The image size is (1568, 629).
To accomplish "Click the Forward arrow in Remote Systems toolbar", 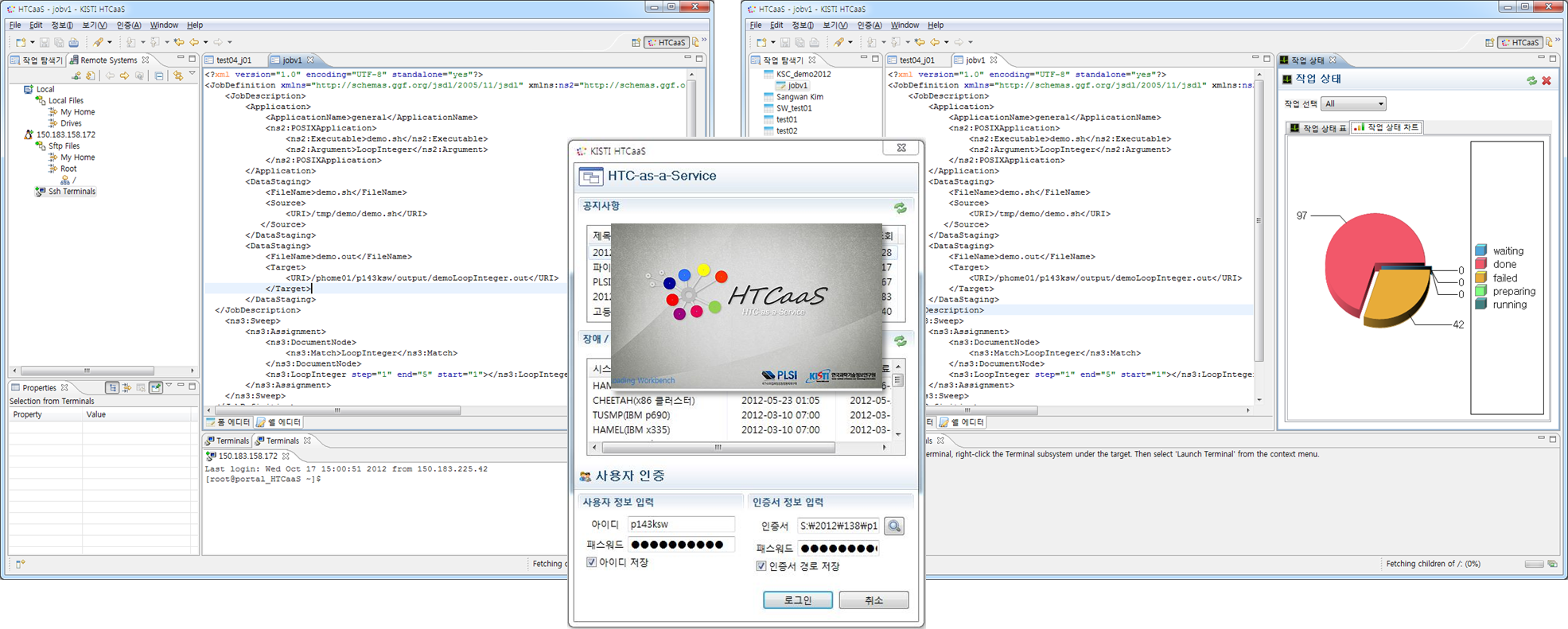I will click(x=124, y=76).
